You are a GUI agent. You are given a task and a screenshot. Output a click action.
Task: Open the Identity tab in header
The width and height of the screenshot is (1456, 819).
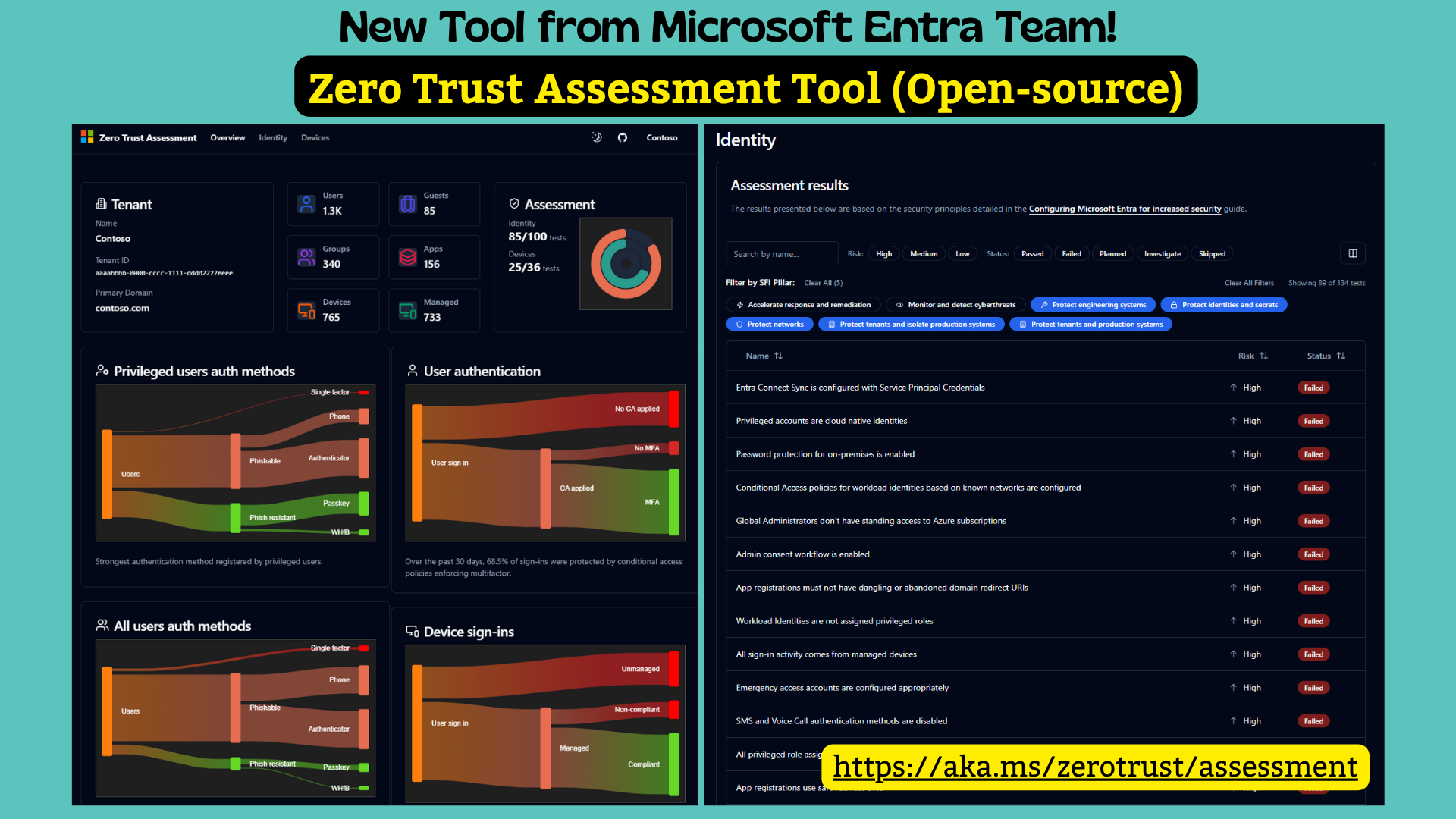[273, 138]
